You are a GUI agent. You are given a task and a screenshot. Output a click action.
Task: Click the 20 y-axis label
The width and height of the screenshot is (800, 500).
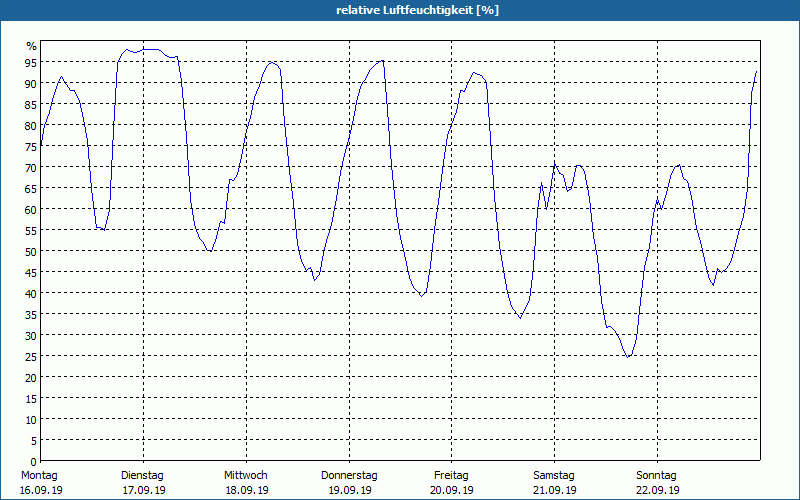[31, 377]
